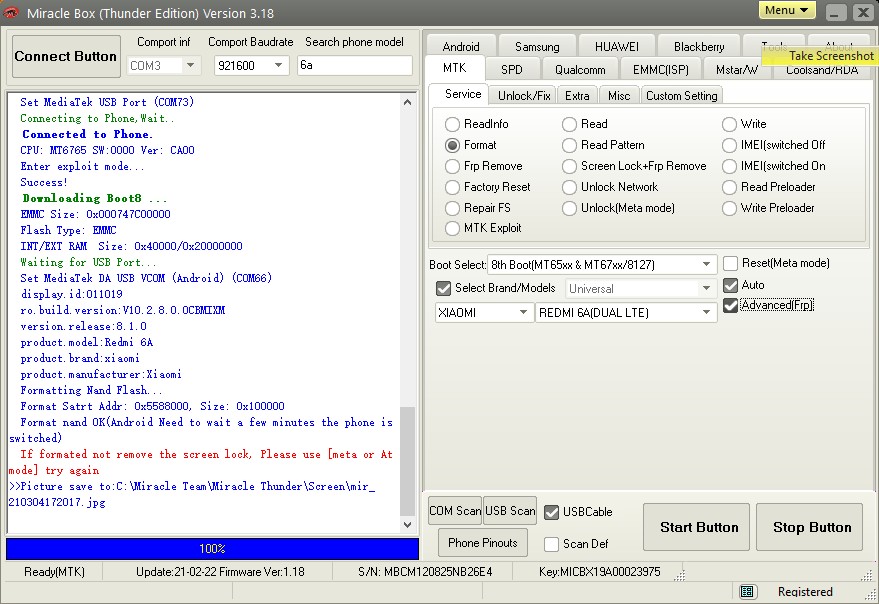
Task: Open the Extra sub-tab
Action: pyautogui.click(x=577, y=95)
